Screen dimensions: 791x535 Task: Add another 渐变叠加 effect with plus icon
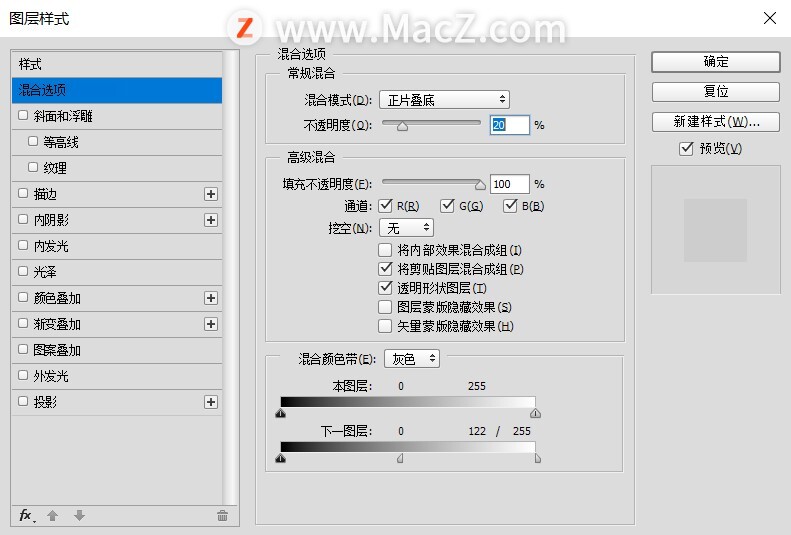(x=211, y=324)
